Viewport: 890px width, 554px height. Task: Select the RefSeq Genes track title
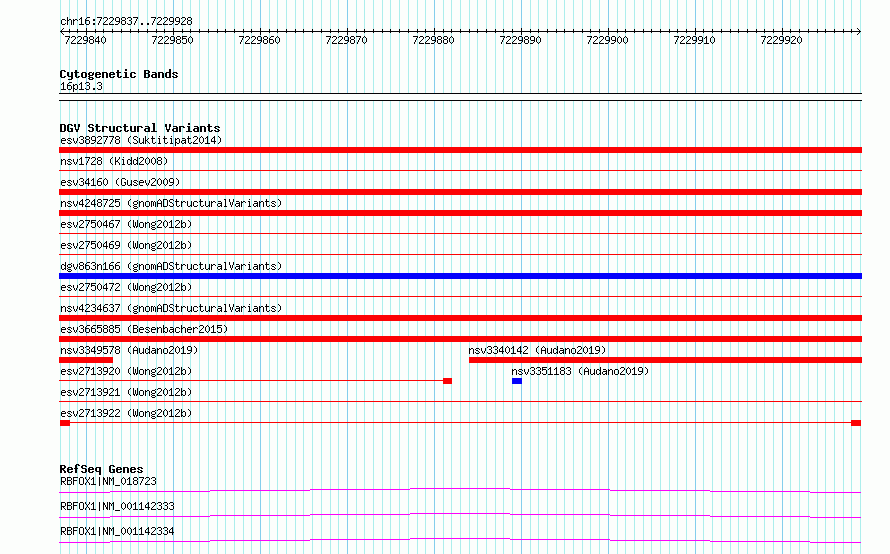pyautogui.click(x=101, y=469)
